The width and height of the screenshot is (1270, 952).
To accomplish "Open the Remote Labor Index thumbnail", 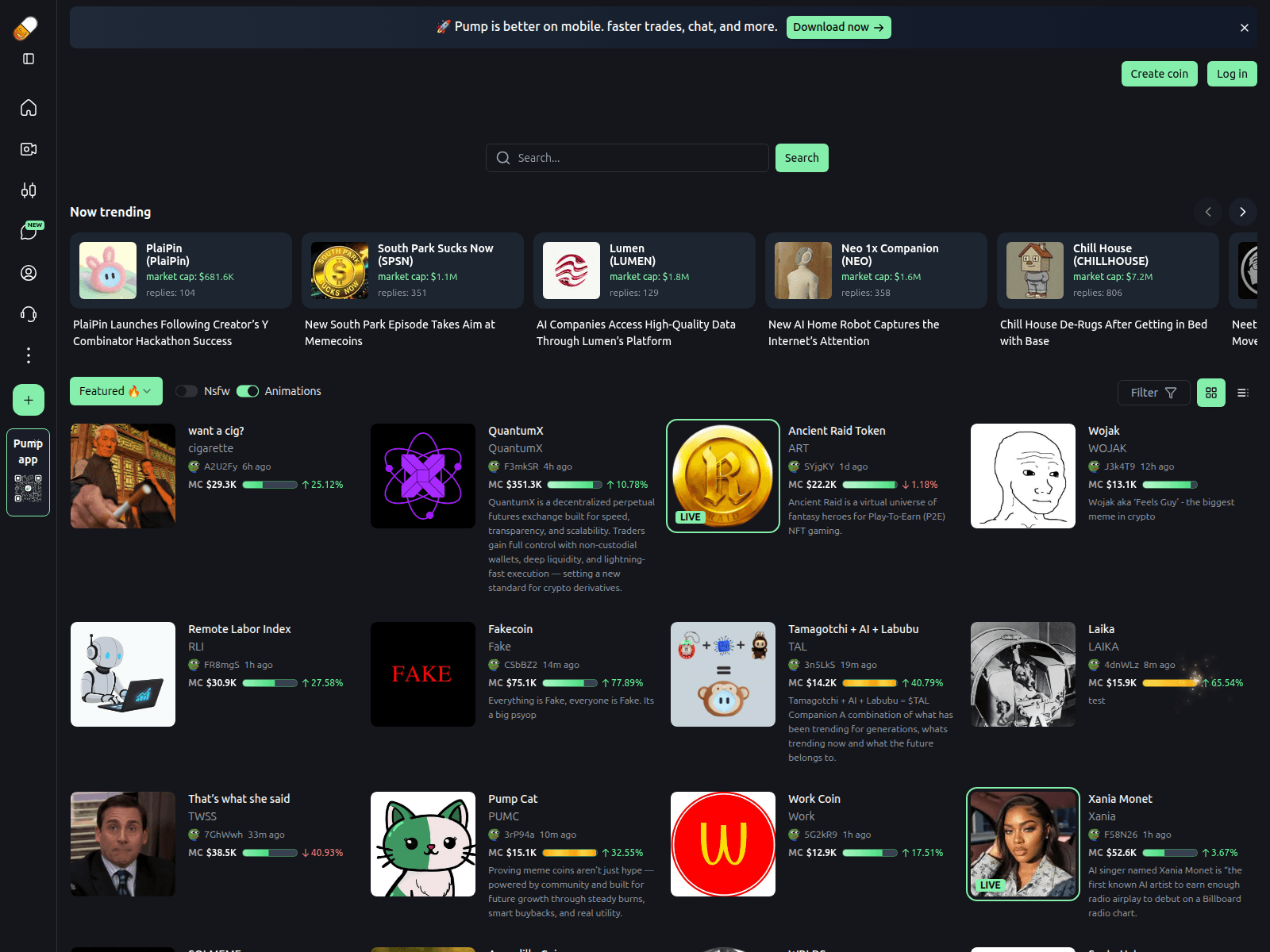I will click(x=123, y=674).
